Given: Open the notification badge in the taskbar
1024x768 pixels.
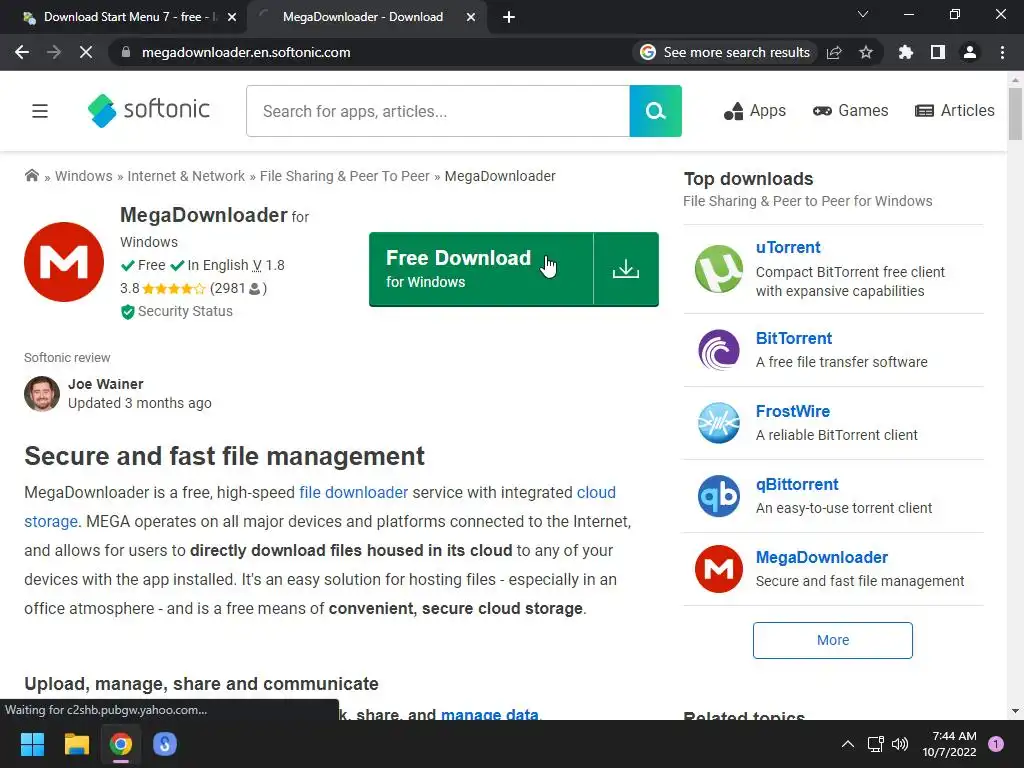Looking at the screenshot, I should coord(996,744).
